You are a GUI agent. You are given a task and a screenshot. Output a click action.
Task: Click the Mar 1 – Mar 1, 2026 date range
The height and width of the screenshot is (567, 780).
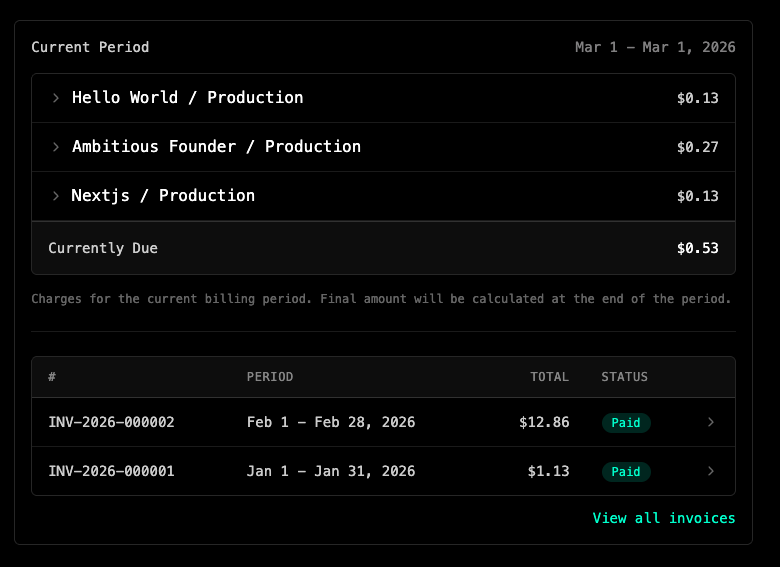coord(655,47)
